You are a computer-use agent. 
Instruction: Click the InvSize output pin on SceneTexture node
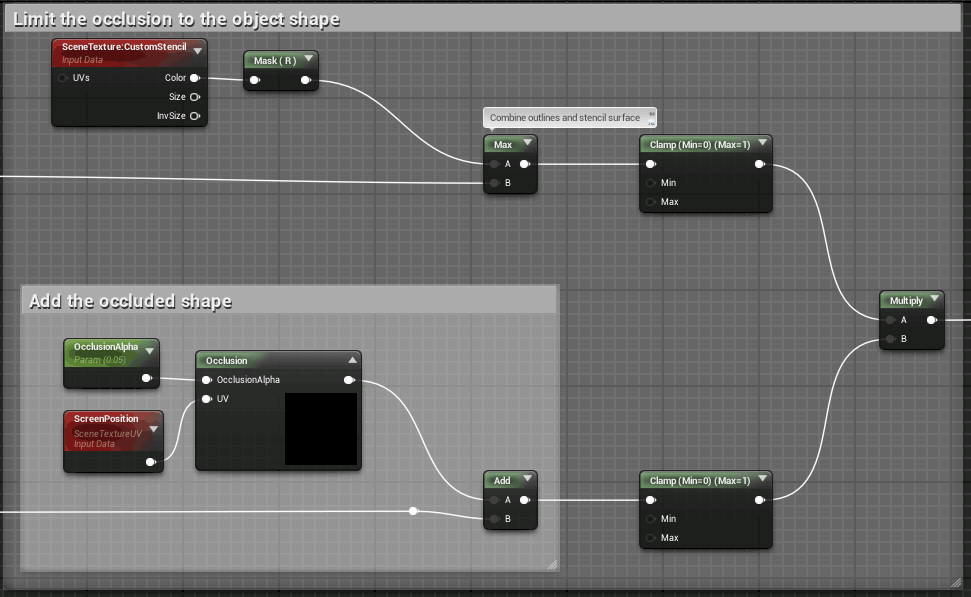click(194, 116)
